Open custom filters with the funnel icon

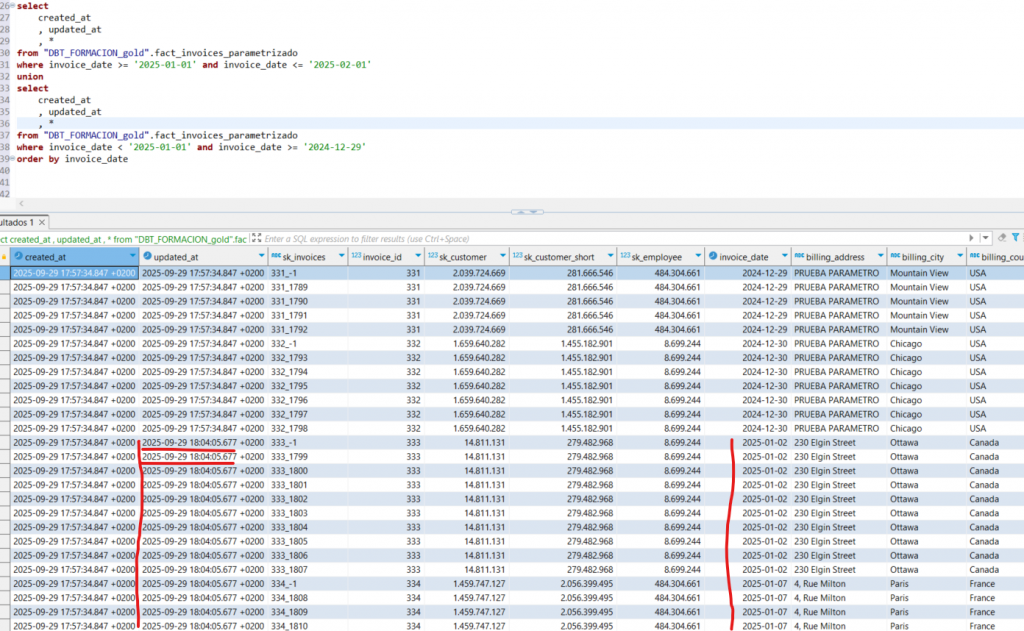tap(1016, 238)
